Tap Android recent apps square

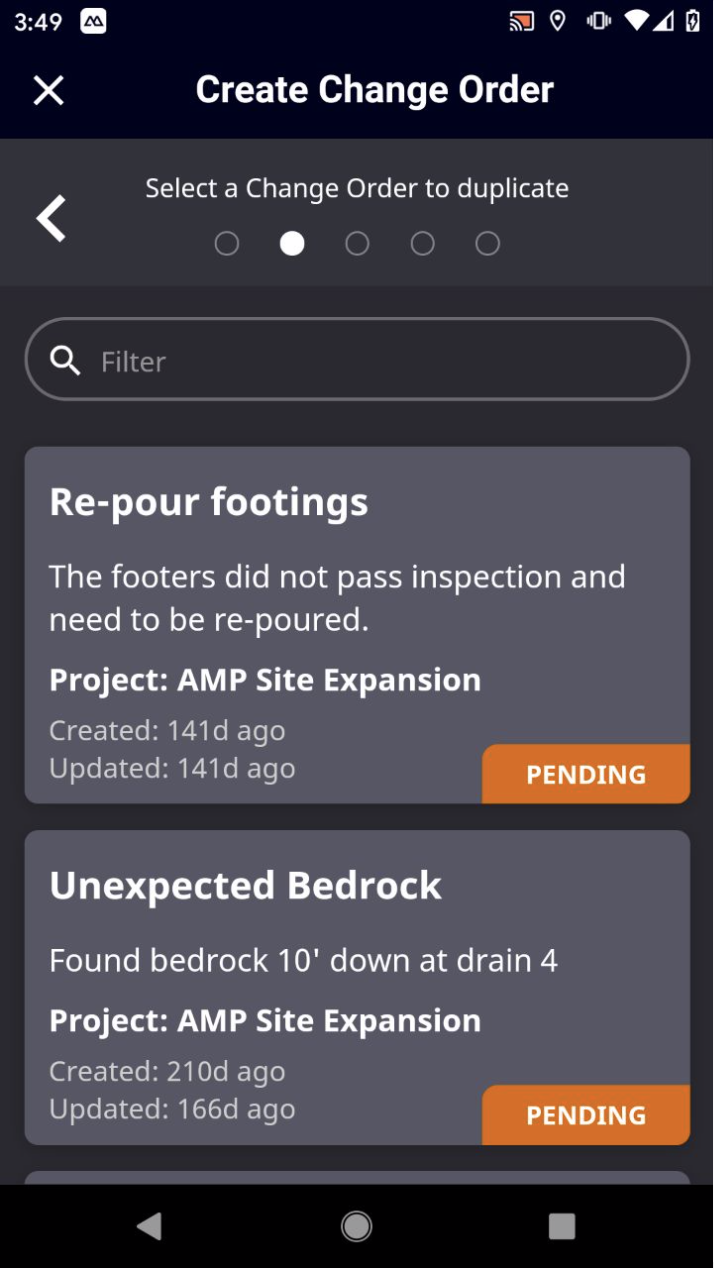[x=562, y=1226]
